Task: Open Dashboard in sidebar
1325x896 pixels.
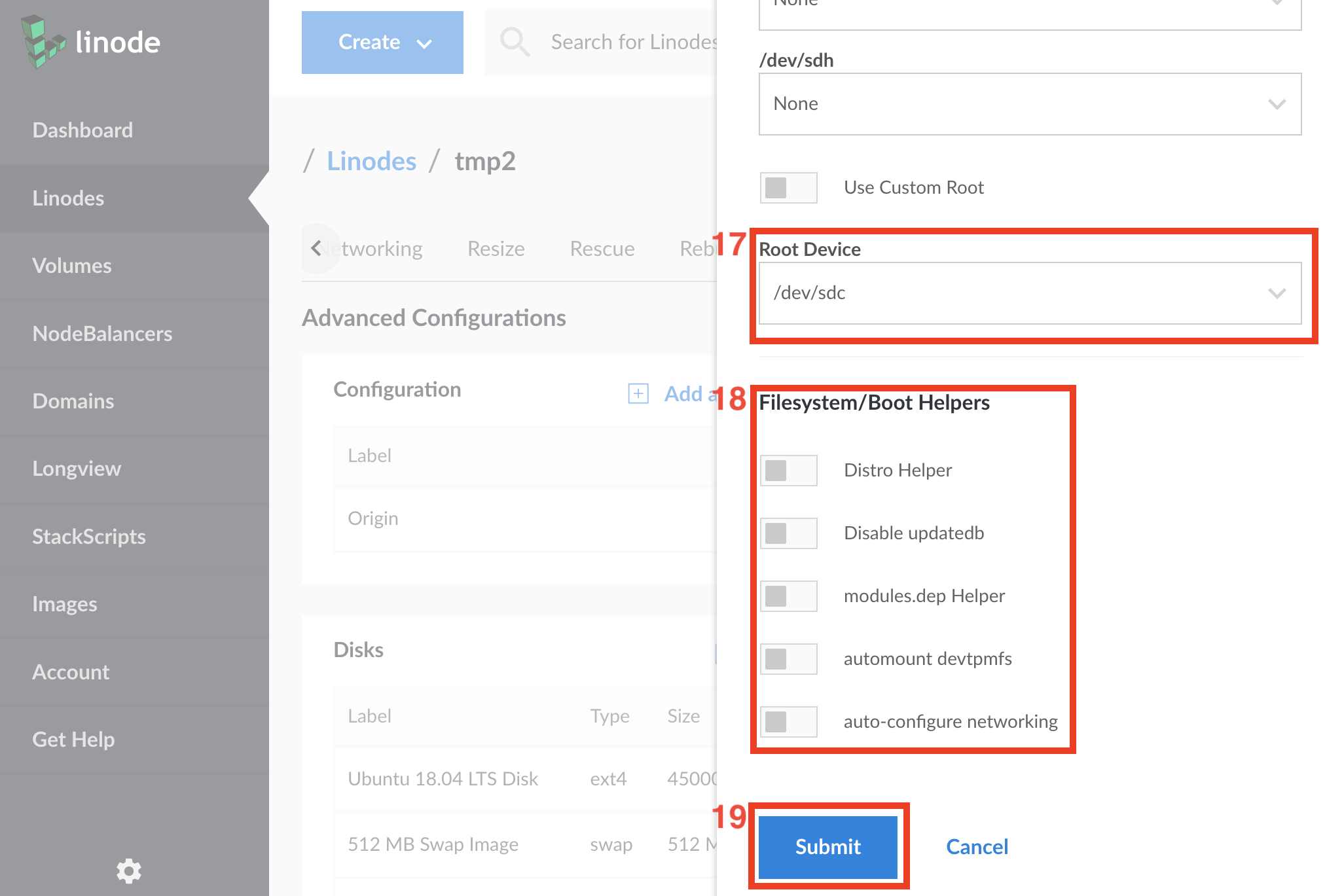Action: [x=134, y=130]
